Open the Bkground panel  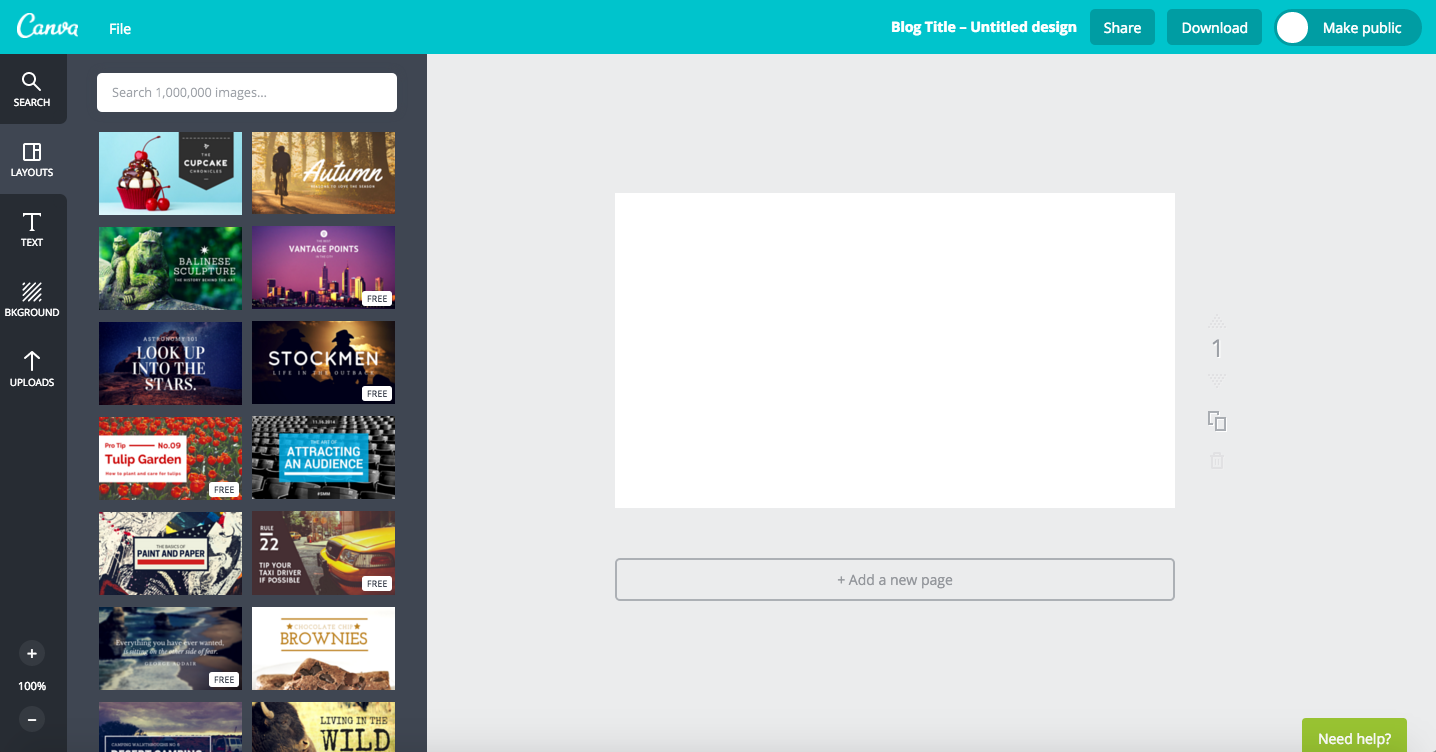pyautogui.click(x=32, y=299)
